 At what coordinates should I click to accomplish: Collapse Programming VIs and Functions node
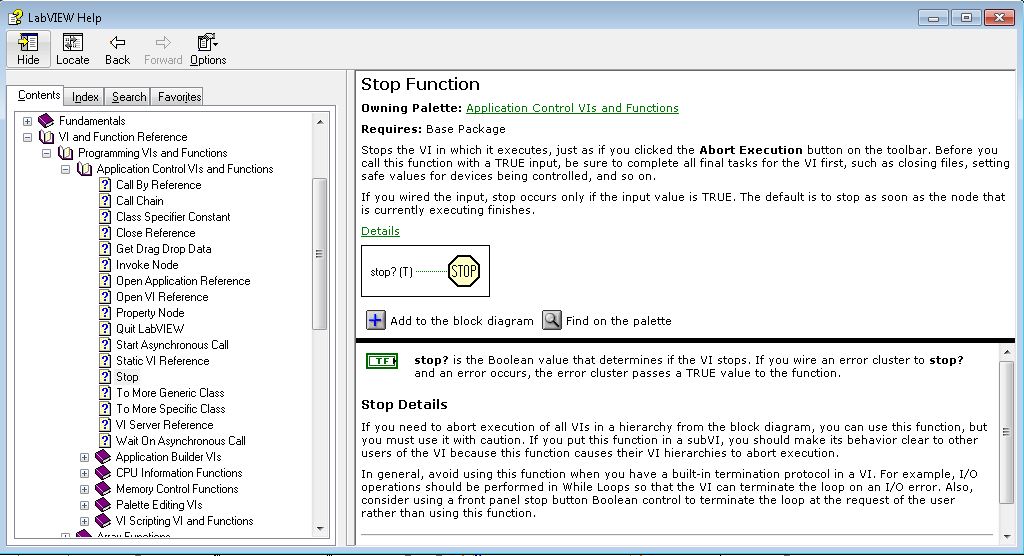click(46, 153)
